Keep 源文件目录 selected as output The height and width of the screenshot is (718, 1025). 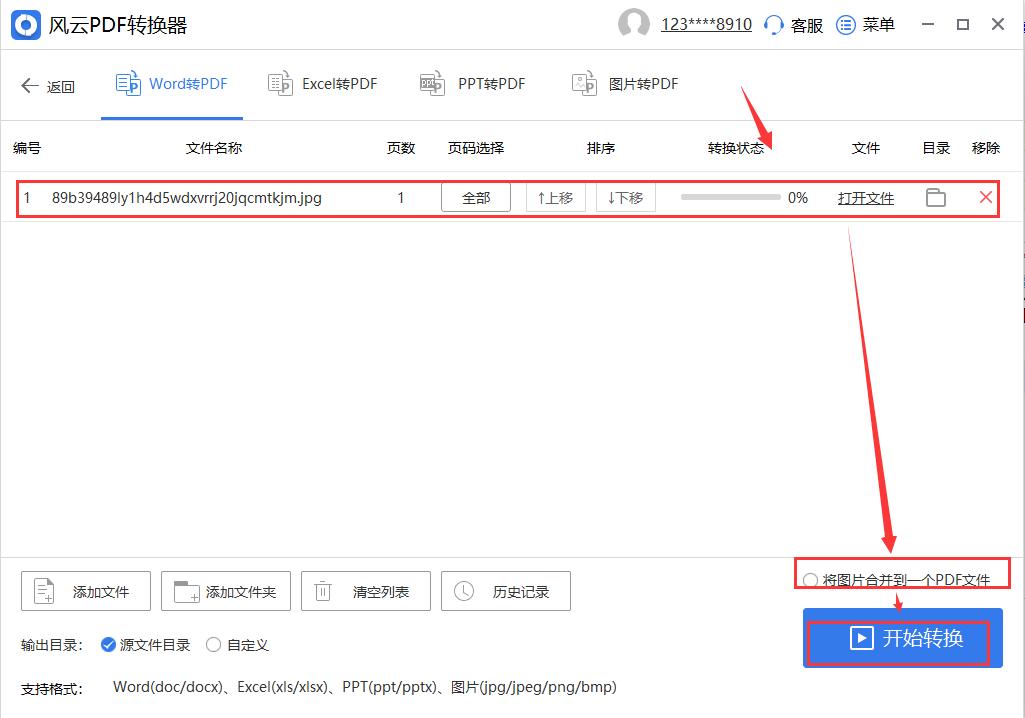point(108,645)
